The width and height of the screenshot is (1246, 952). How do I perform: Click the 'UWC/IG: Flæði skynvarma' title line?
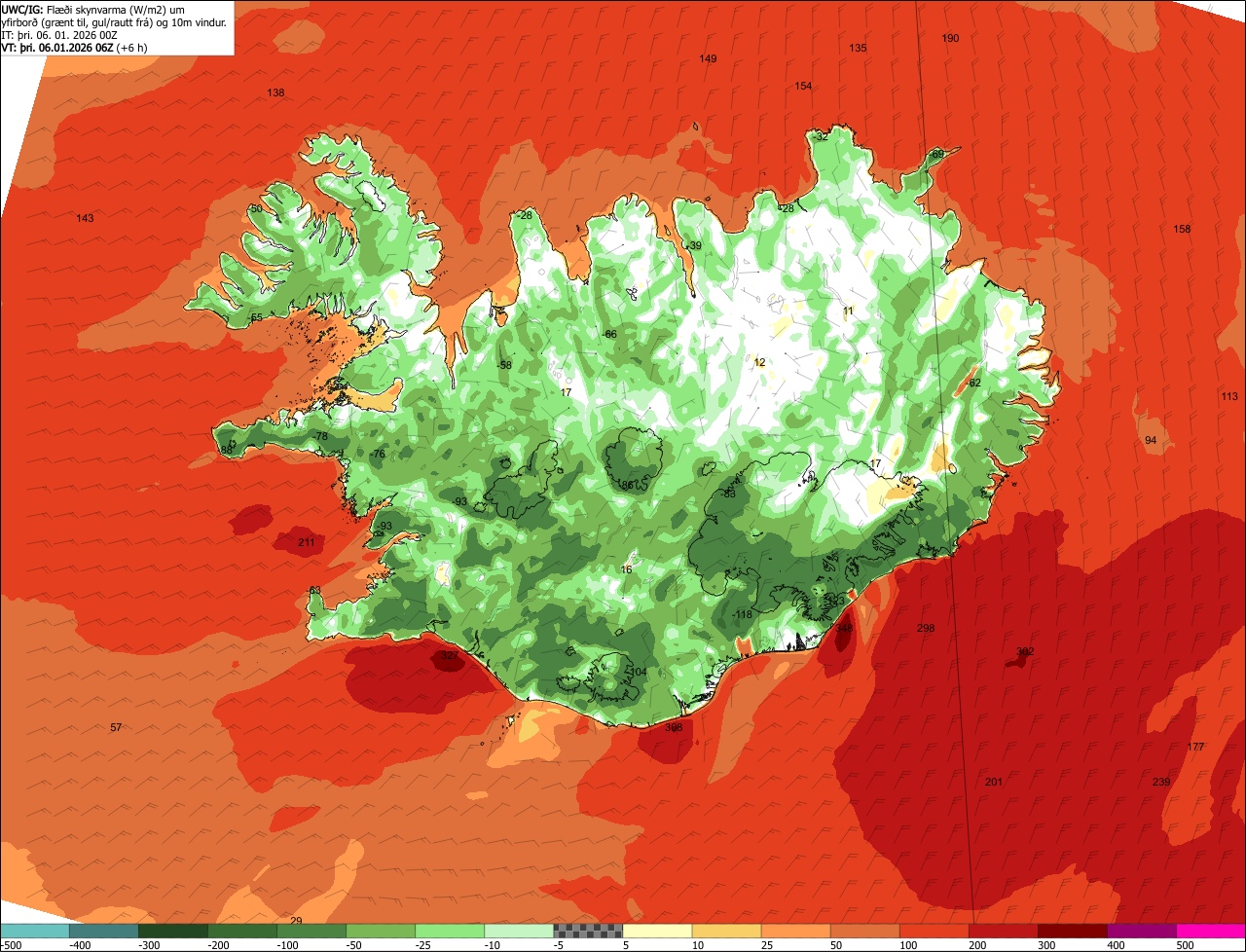pyautogui.click(x=93, y=9)
